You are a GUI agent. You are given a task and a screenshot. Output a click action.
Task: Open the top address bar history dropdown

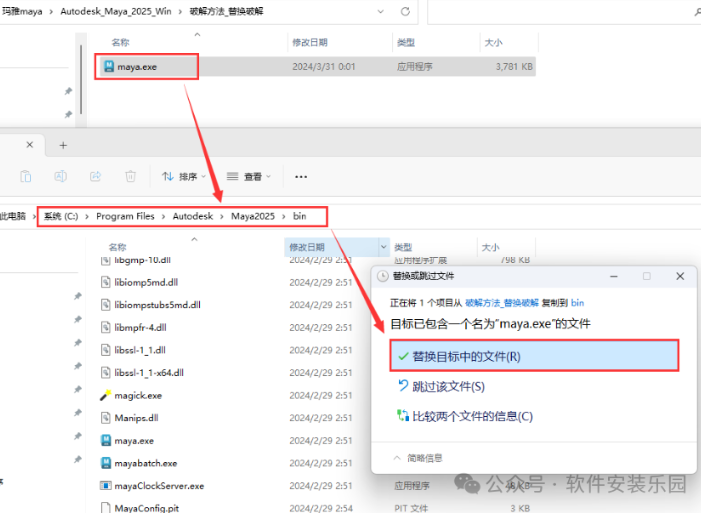coord(380,11)
